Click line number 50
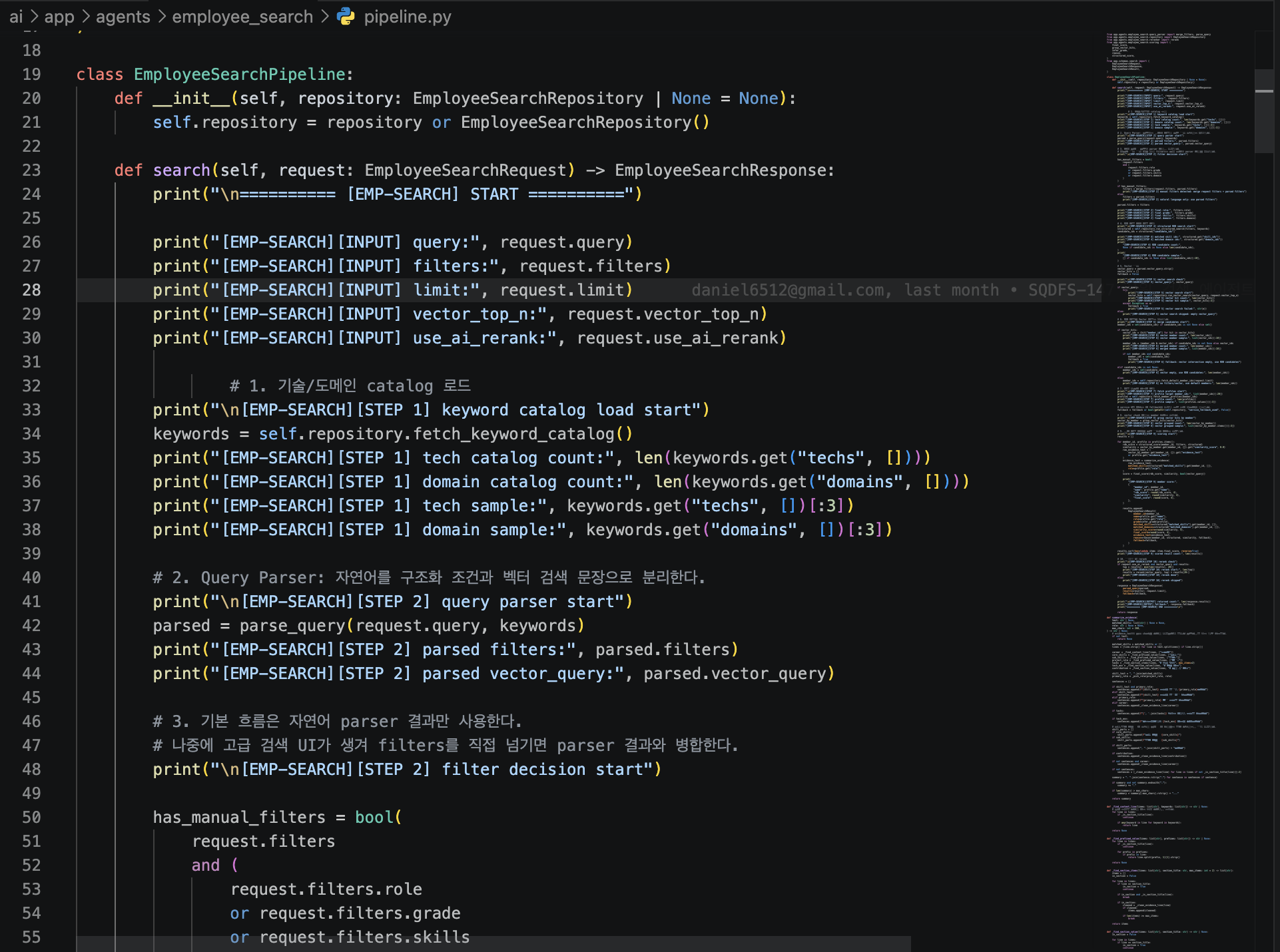The height and width of the screenshot is (952, 1280). click(31, 818)
